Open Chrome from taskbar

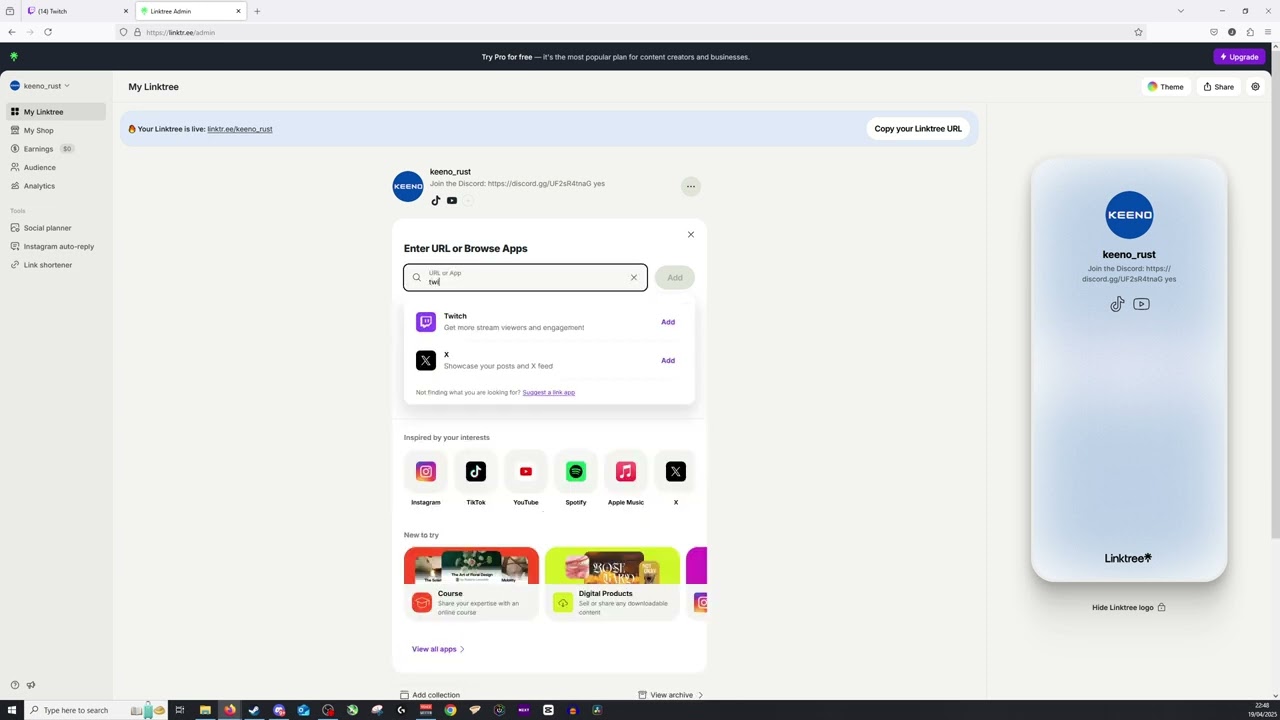pyautogui.click(x=450, y=710)
